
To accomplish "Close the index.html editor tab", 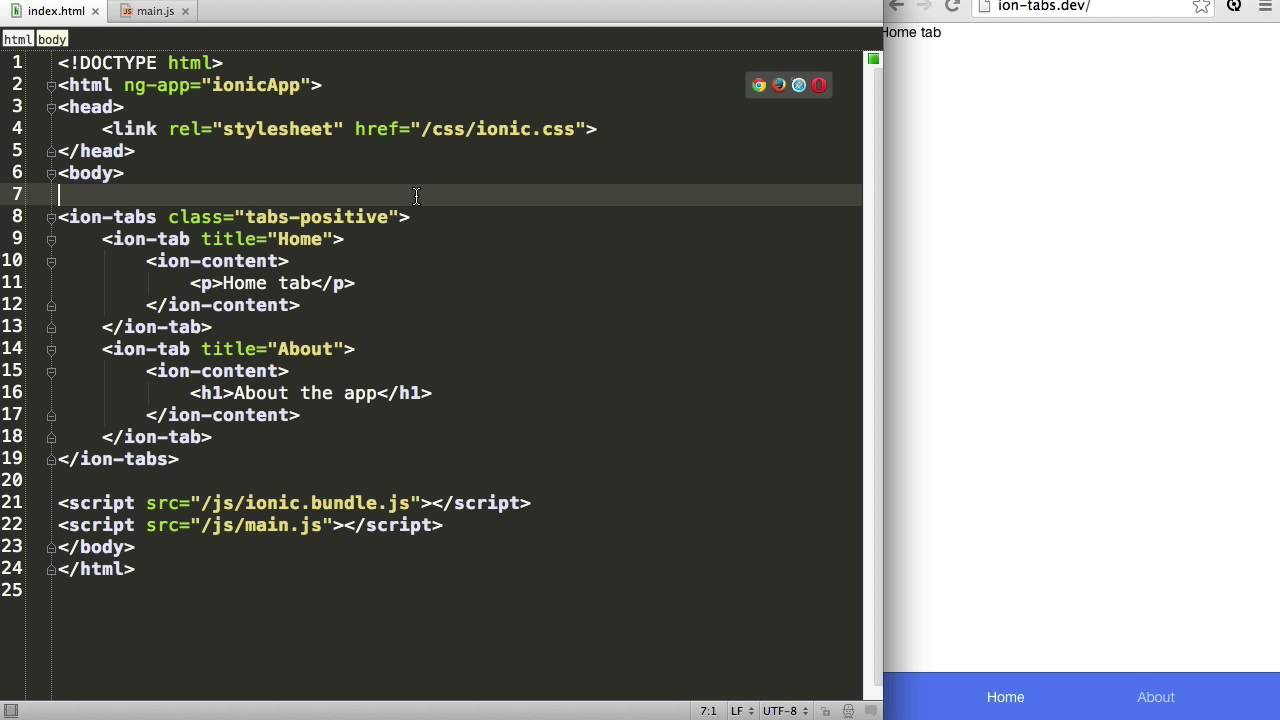I will click(96, 11).
